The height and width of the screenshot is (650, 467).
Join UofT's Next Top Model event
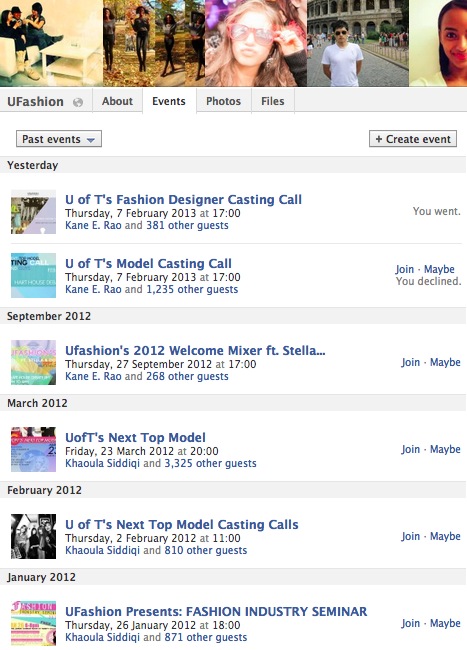[x=410, y=449]
